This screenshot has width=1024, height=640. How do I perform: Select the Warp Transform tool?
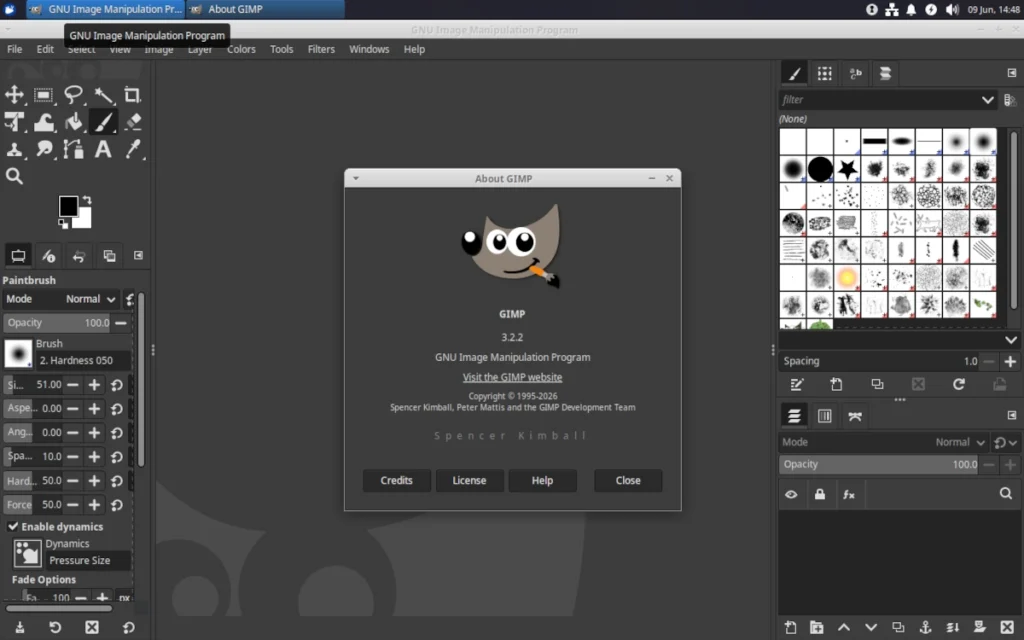click(44, 122)
